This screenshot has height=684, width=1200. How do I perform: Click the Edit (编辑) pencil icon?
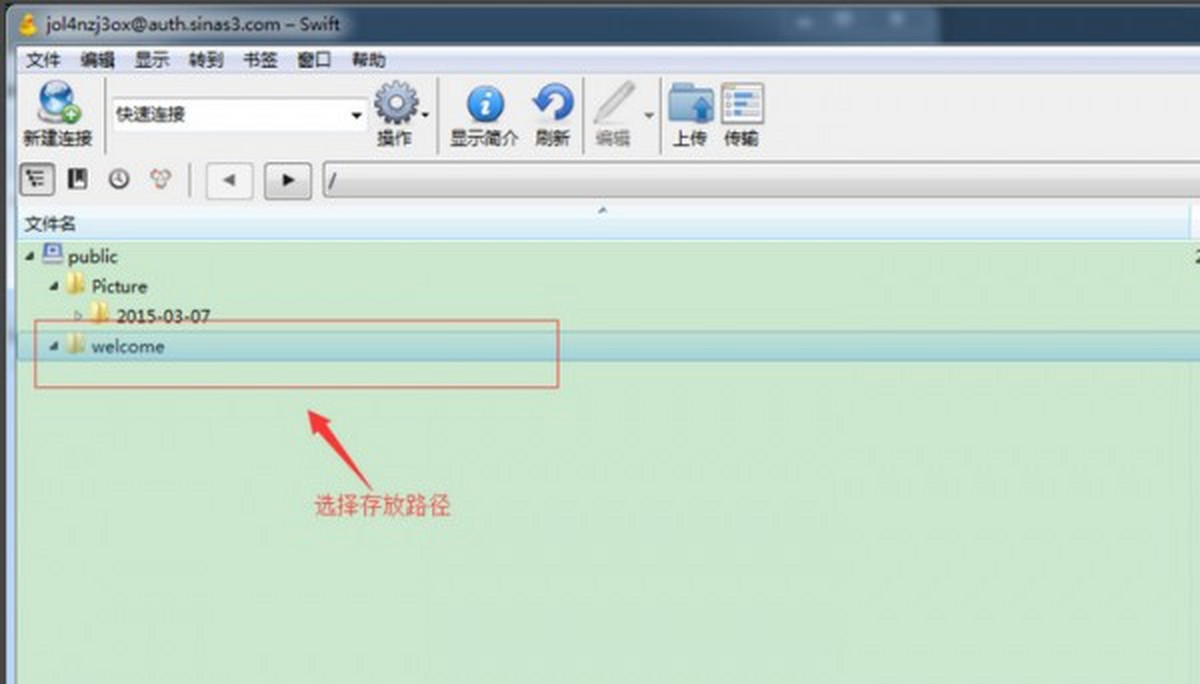pos(614,105)
